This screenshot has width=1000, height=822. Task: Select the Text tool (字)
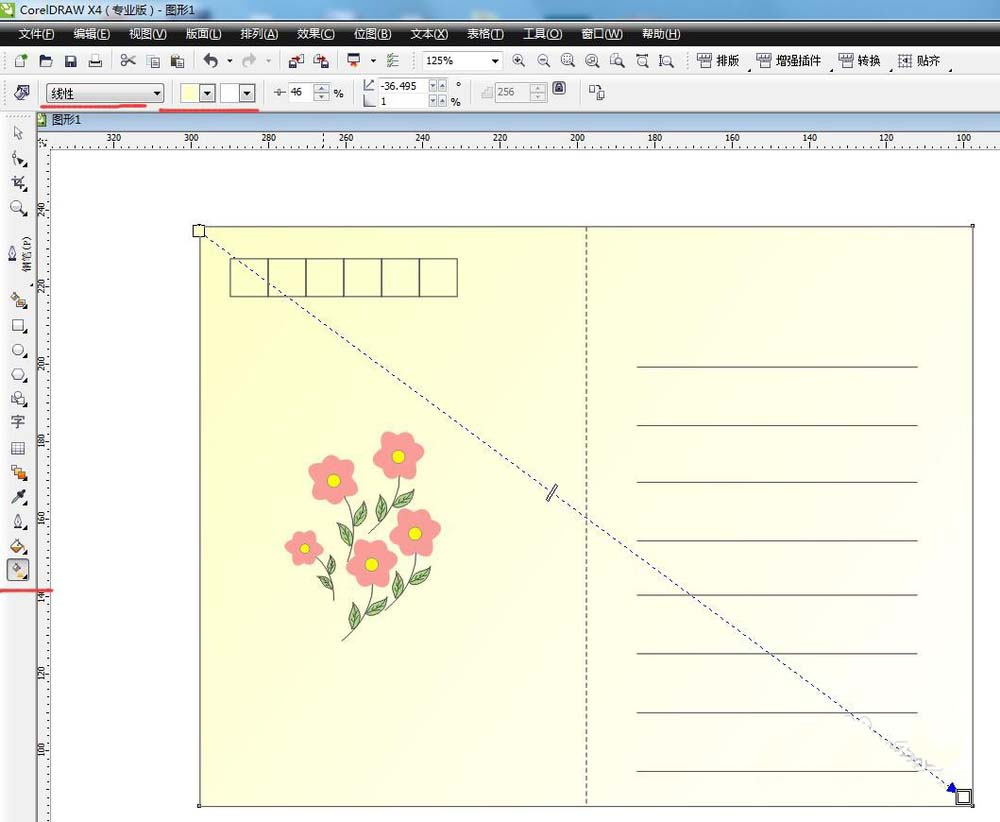coord(18,422)
